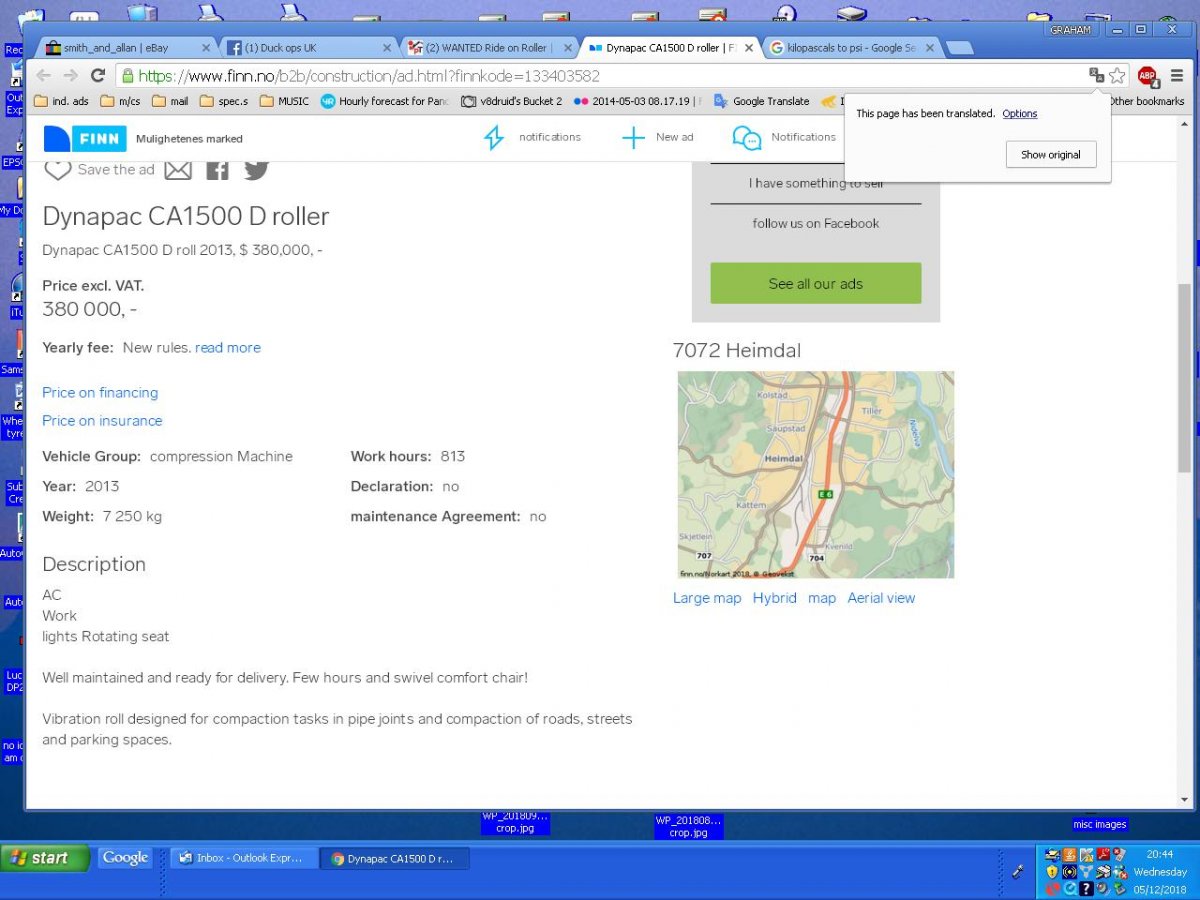
Task: Switch map to Hybrid view
Action: (775, 598)
